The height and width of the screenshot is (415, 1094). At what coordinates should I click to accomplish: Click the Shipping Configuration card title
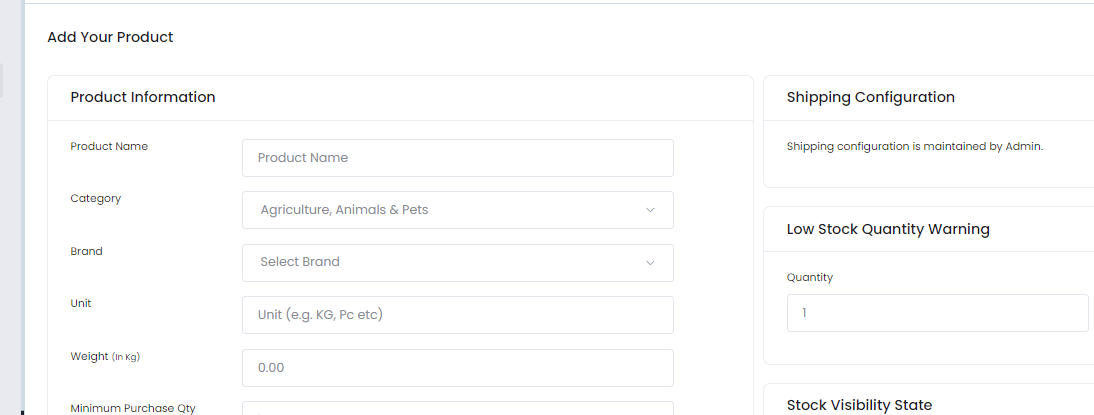[871, 97]
